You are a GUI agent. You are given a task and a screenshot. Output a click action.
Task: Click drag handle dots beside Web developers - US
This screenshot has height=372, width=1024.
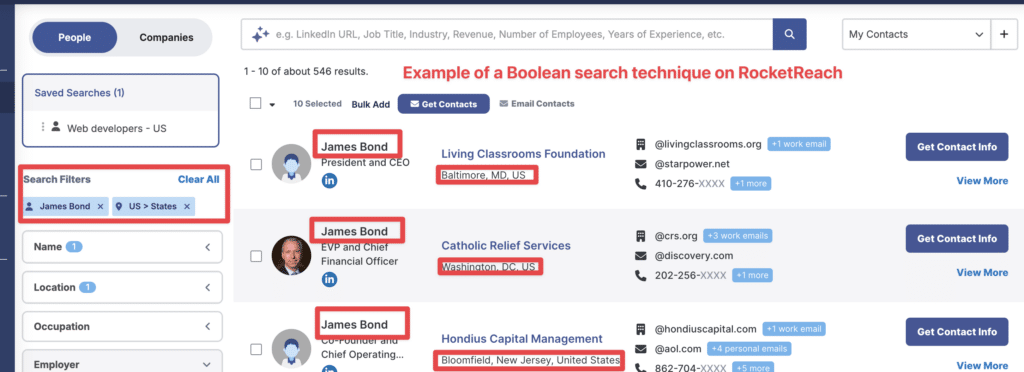(43, 127)
